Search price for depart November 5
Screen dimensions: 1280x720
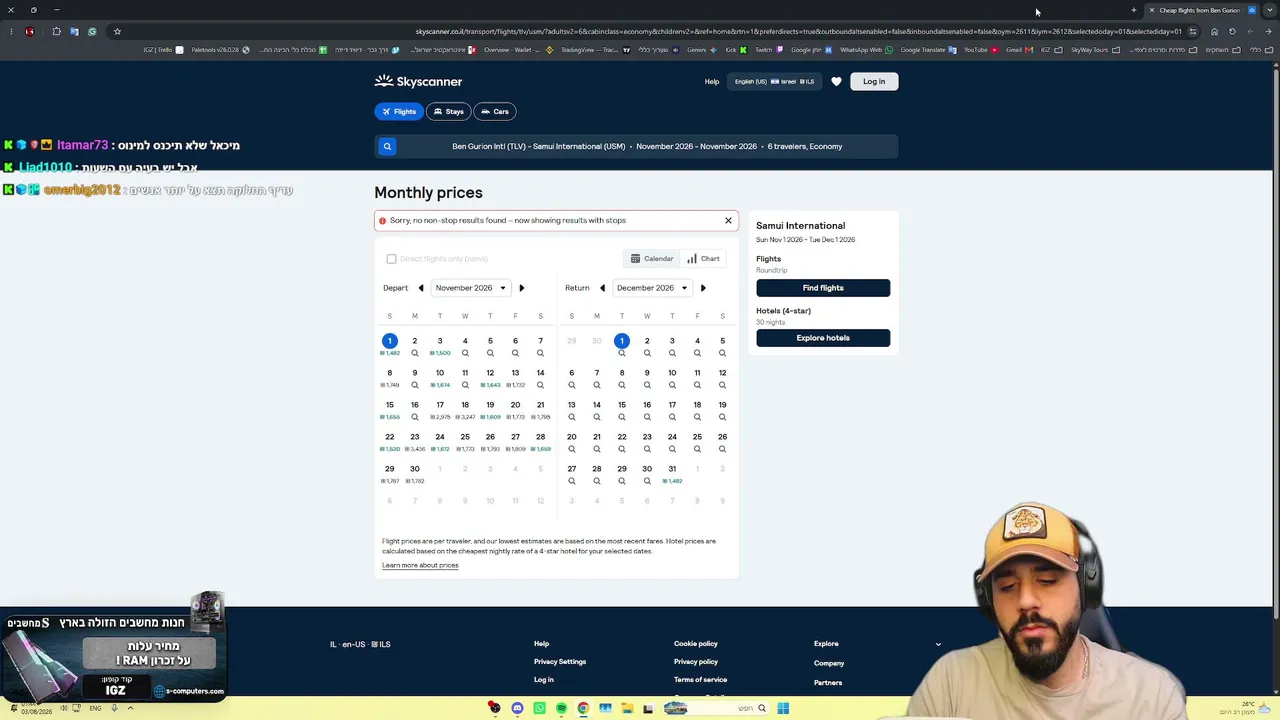point(490,353)
